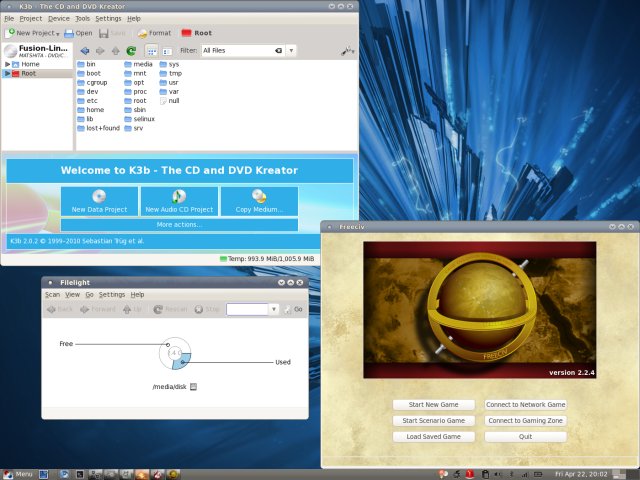Click the Go button in Filelight toolbar
Image resolution: width=640 pixels, height=480 pixels.
click(x=293, y=309)
